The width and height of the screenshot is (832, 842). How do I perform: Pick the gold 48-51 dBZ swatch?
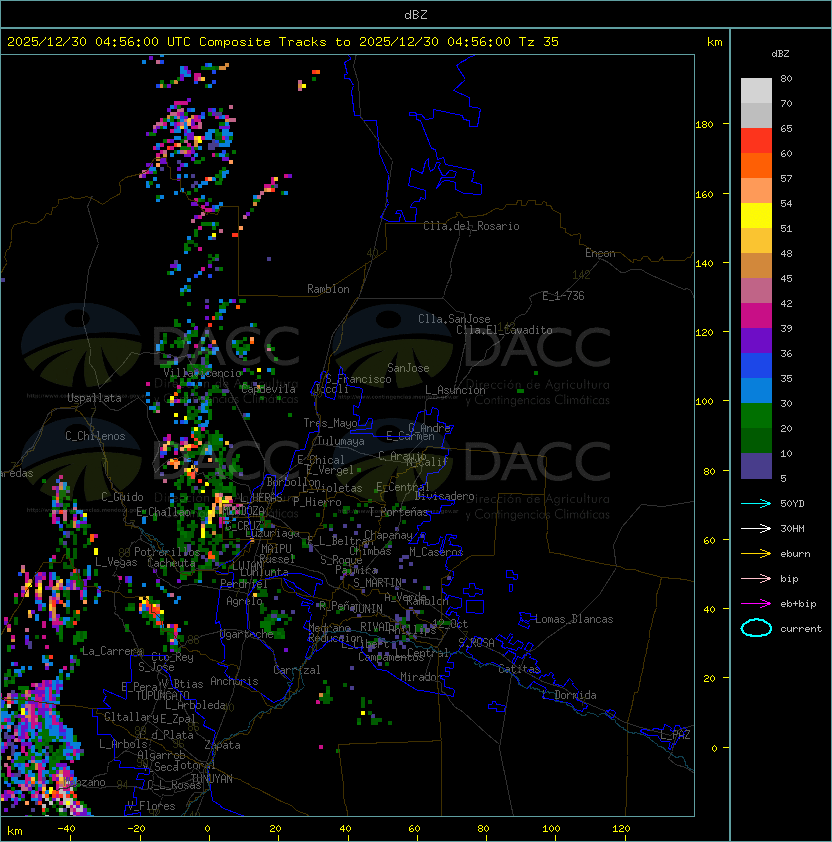pos(756,241)
